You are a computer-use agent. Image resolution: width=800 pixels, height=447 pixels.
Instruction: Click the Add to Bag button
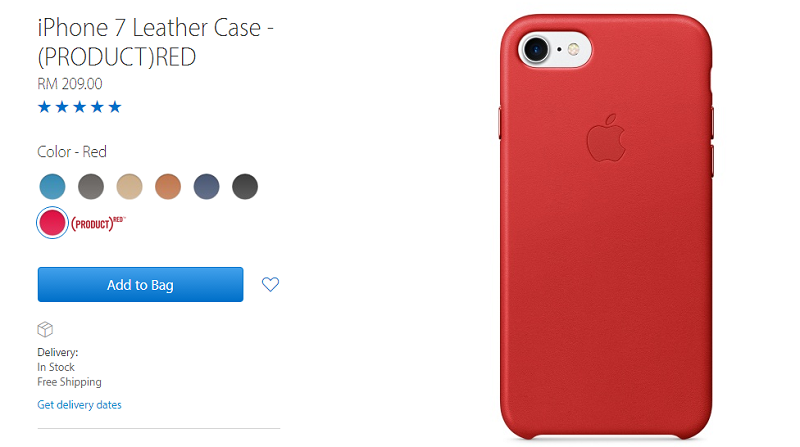140,284
